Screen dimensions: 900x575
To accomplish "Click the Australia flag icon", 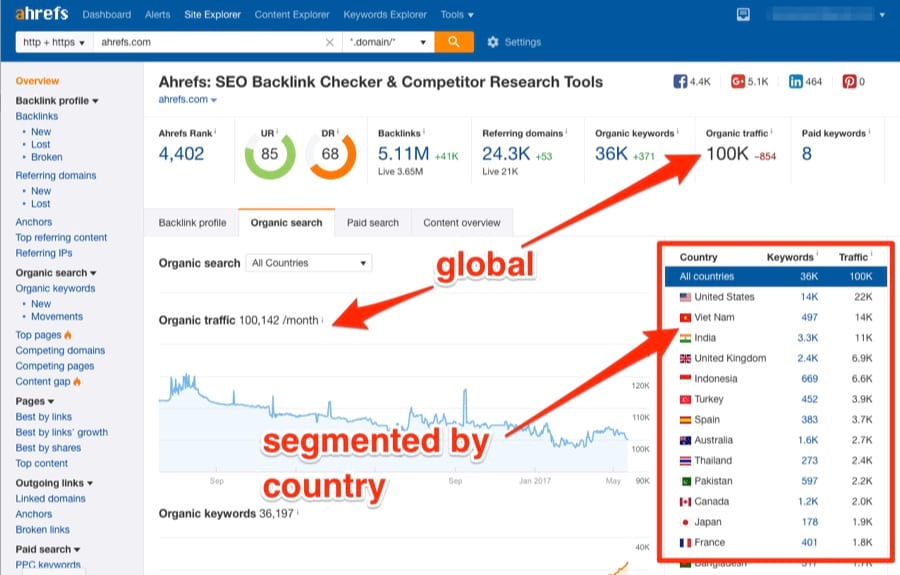I will point(685,440).
